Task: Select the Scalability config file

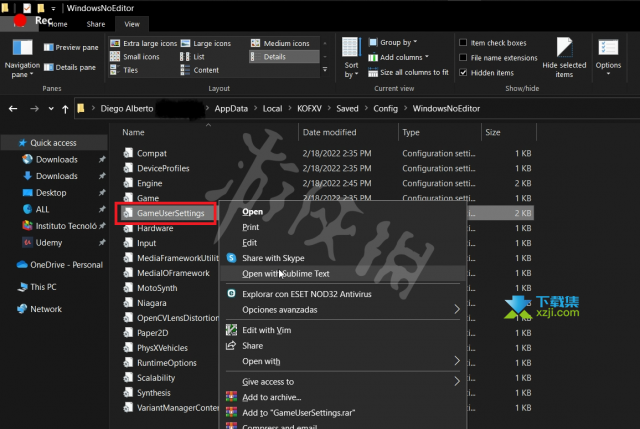Action: [x=156, y=378]
